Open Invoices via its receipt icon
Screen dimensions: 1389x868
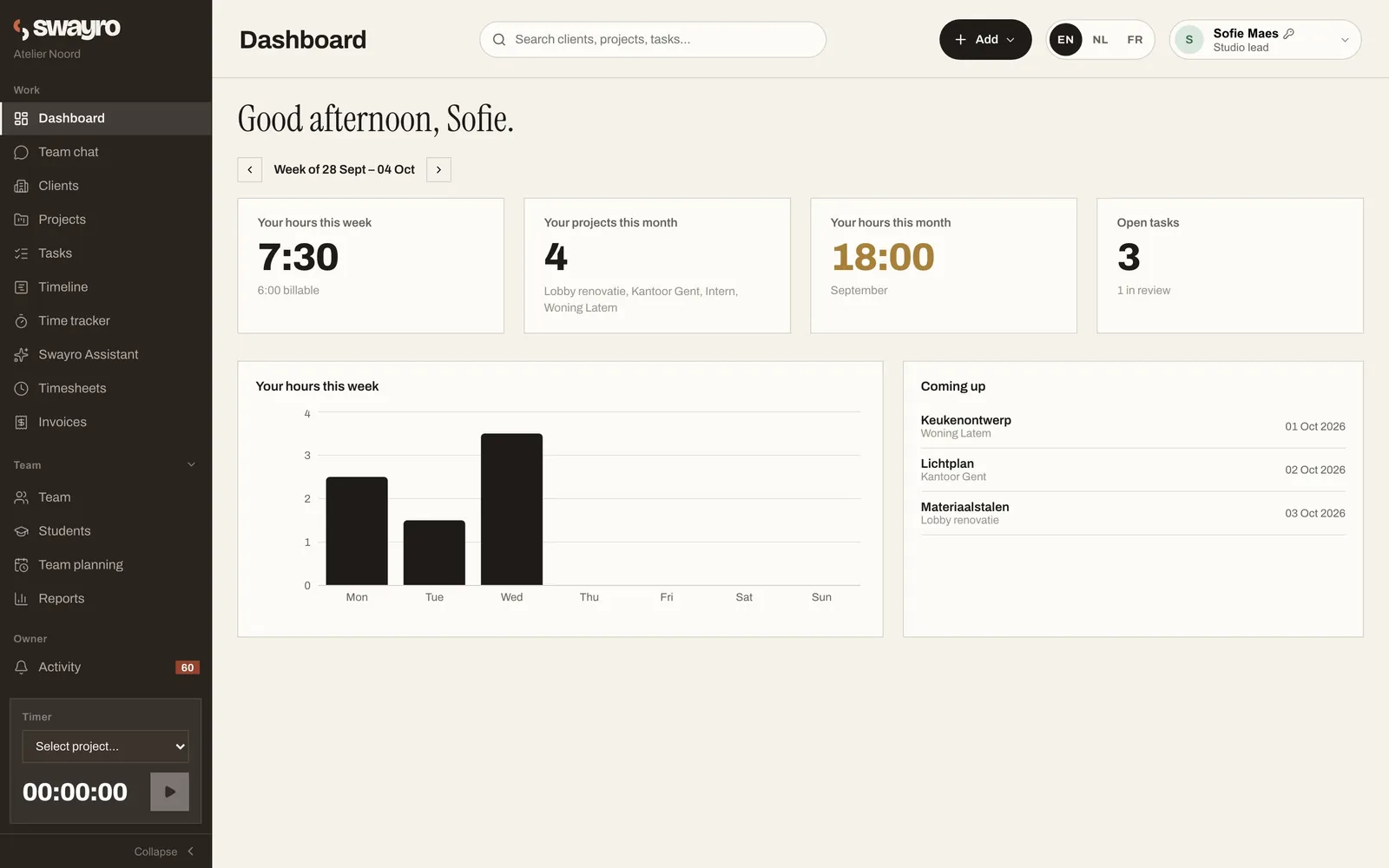coord(21,423)
